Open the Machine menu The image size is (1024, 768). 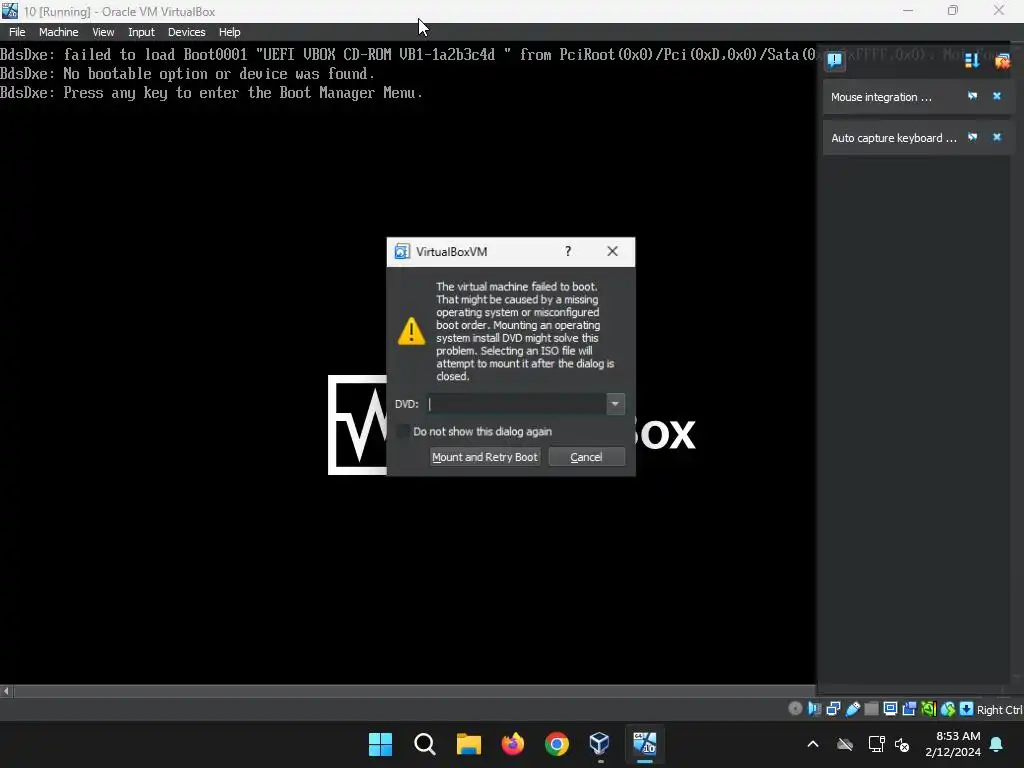(x=58, y=32)
